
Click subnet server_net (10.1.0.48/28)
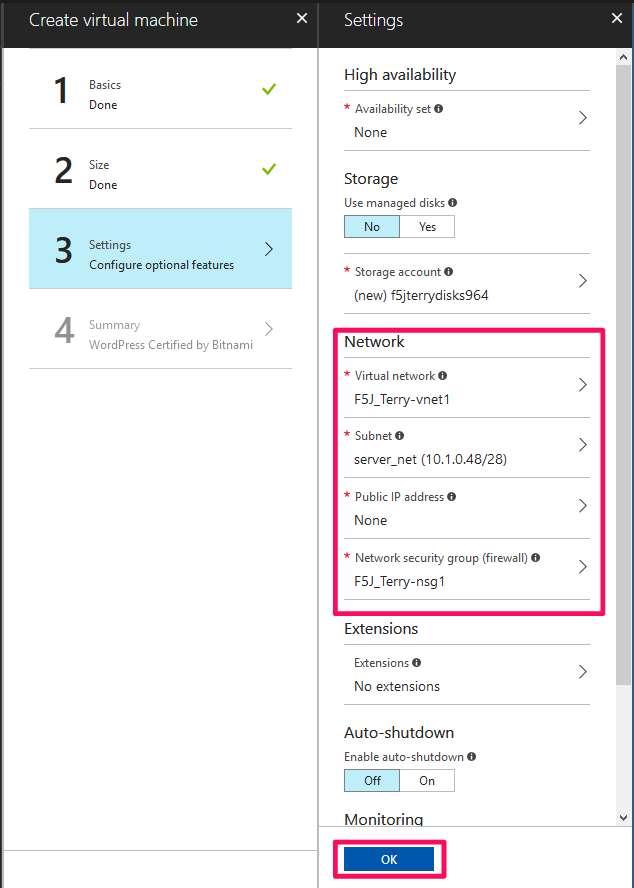430,459
